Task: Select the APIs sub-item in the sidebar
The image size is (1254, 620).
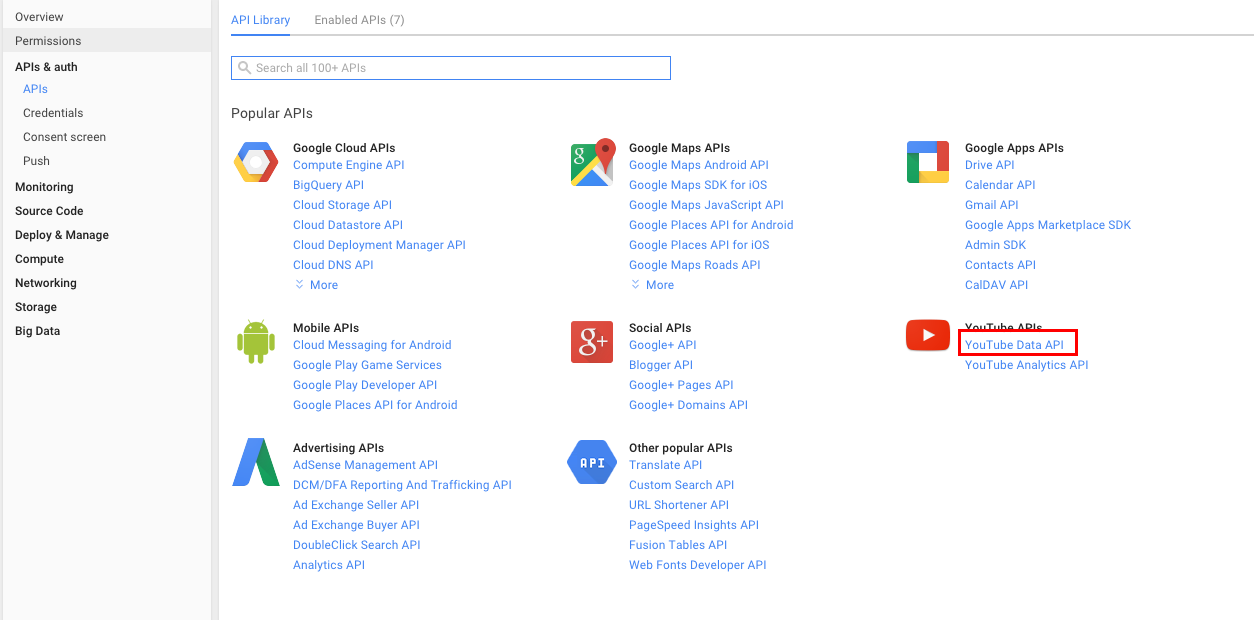Action: tap(35, 89)
